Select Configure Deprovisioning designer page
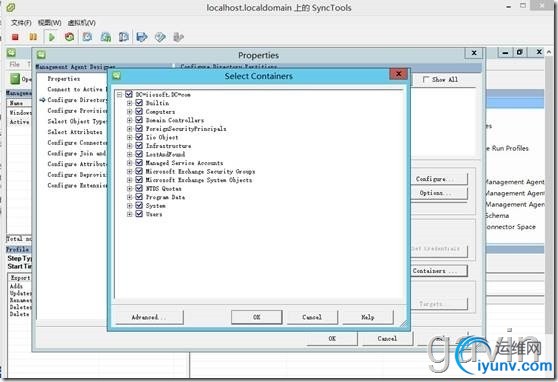558x382 pixels. tap(77, 174)
